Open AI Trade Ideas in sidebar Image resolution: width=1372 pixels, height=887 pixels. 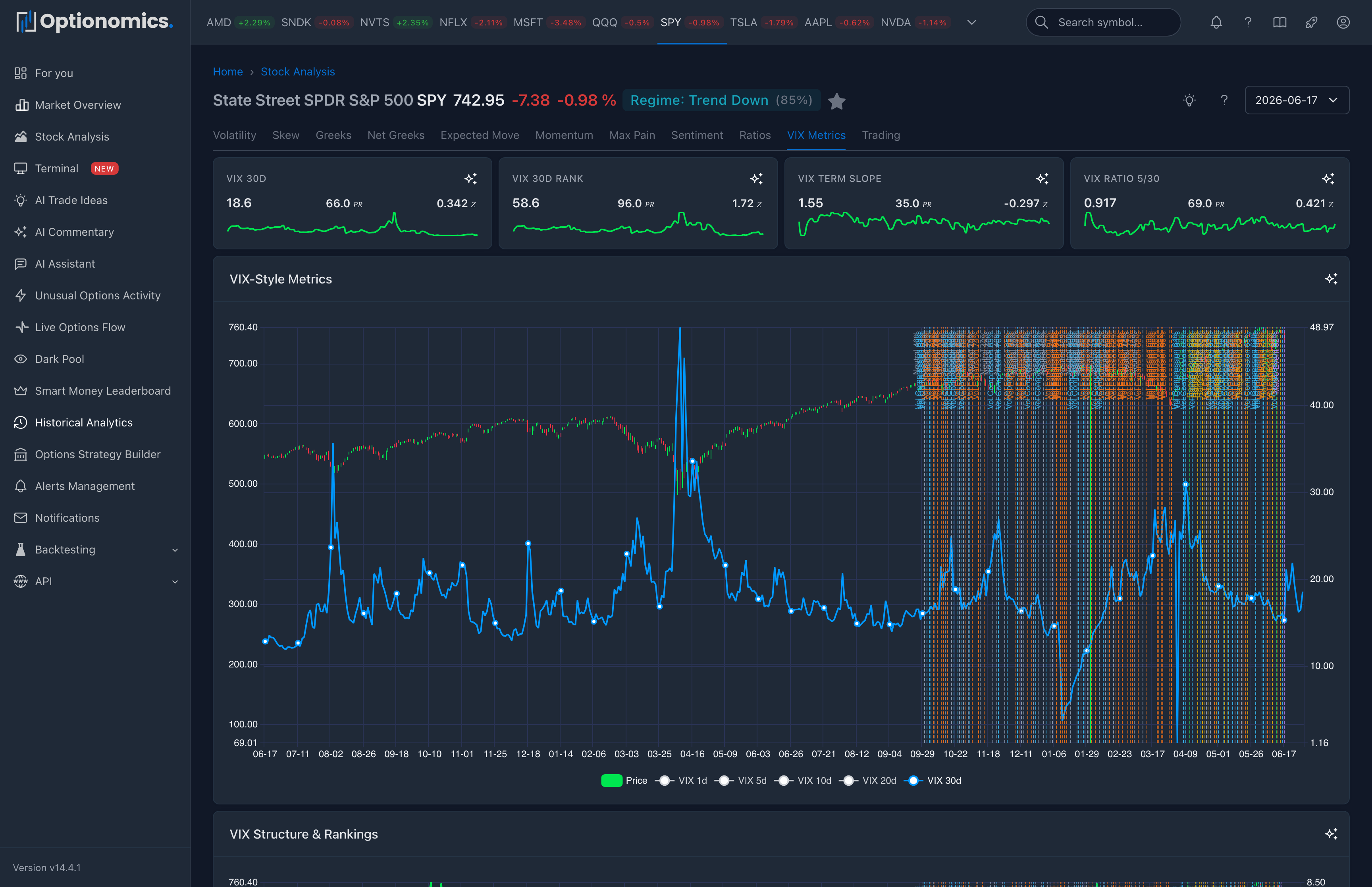(95, 200)
